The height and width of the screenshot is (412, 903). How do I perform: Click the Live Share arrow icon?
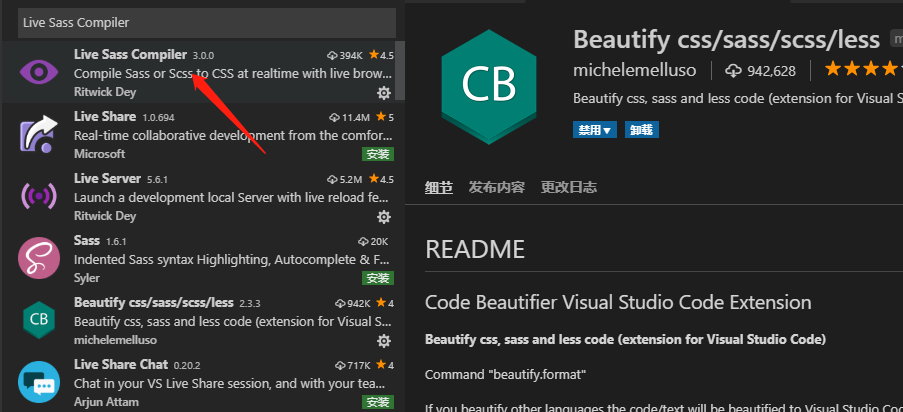(x=39, y=134)
